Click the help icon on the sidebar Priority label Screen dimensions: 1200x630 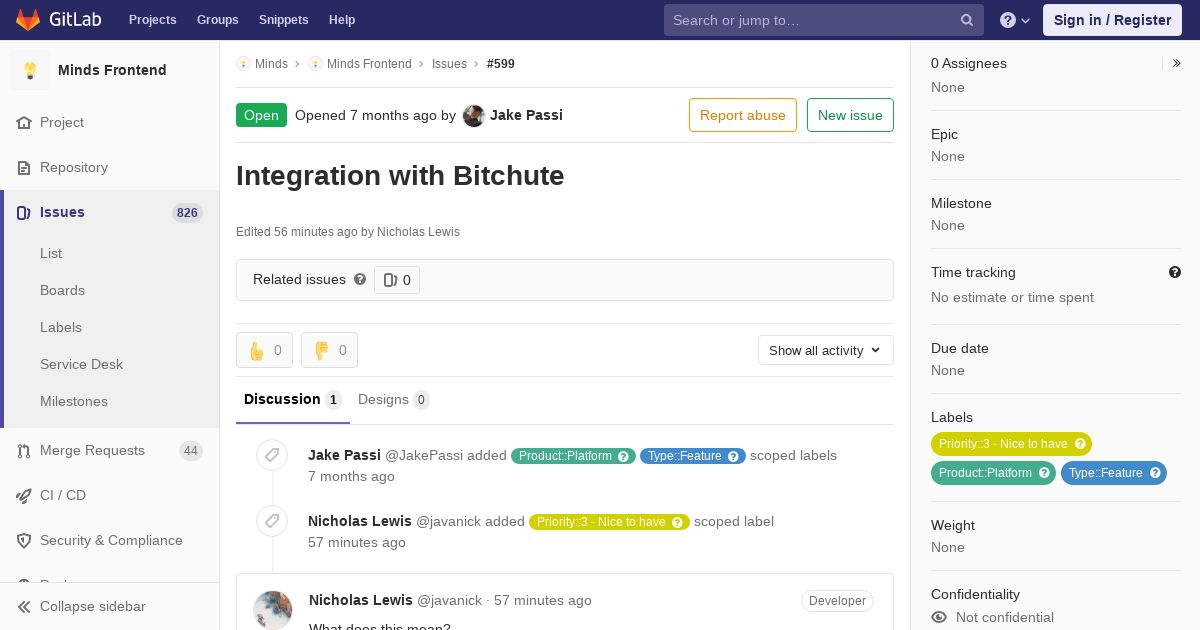[1080, 444]
